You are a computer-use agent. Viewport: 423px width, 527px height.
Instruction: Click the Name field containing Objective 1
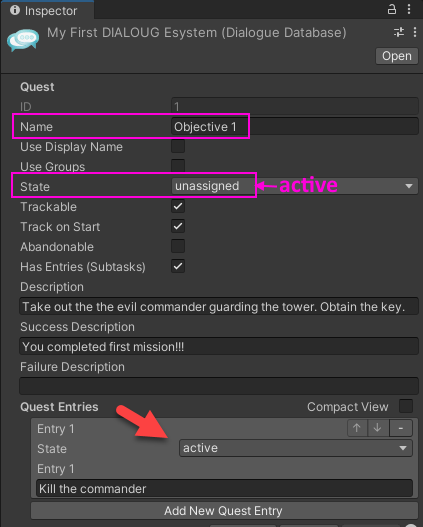pyautogui.click(x=295, y=126)
